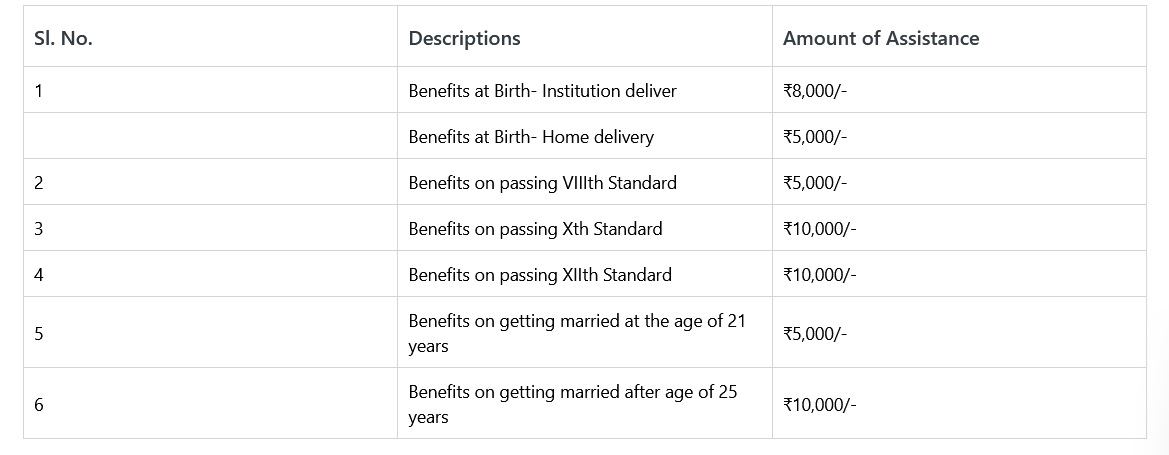The image size is (1169, 455).
Task: Click the ₹5,000/- amount for home delivery
Action: point(815,137)
